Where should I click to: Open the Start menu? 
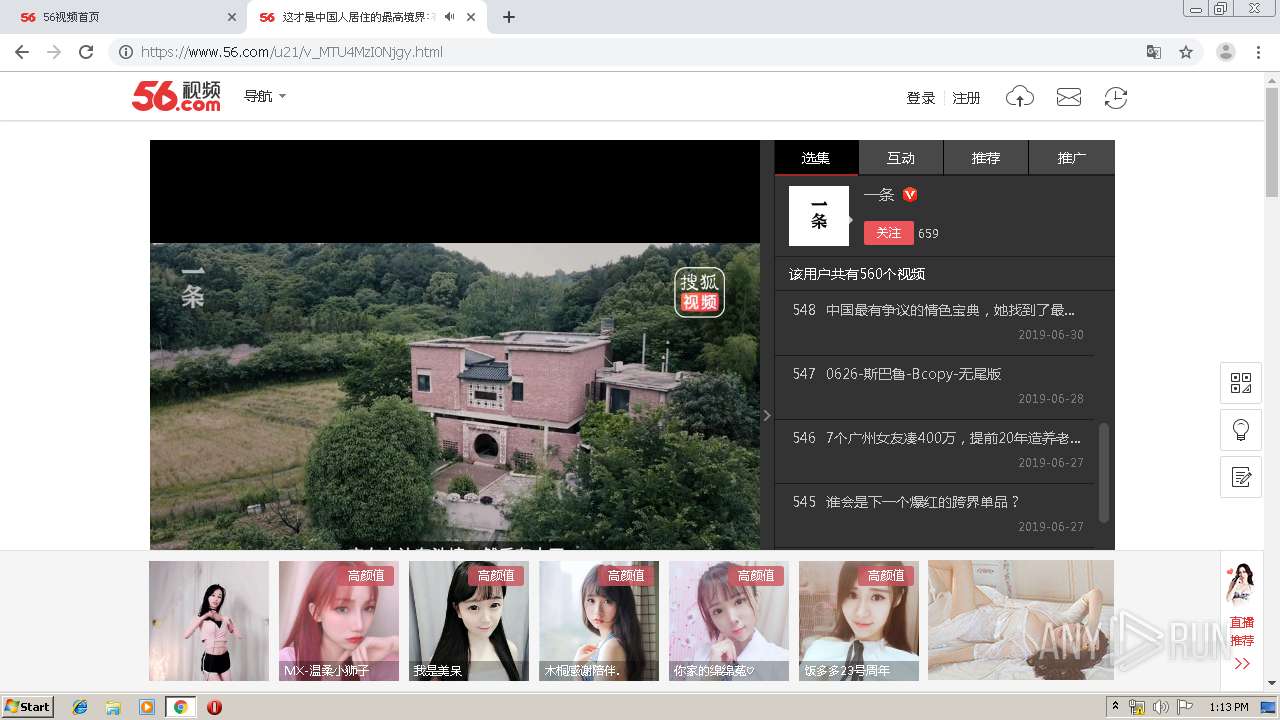28,707
